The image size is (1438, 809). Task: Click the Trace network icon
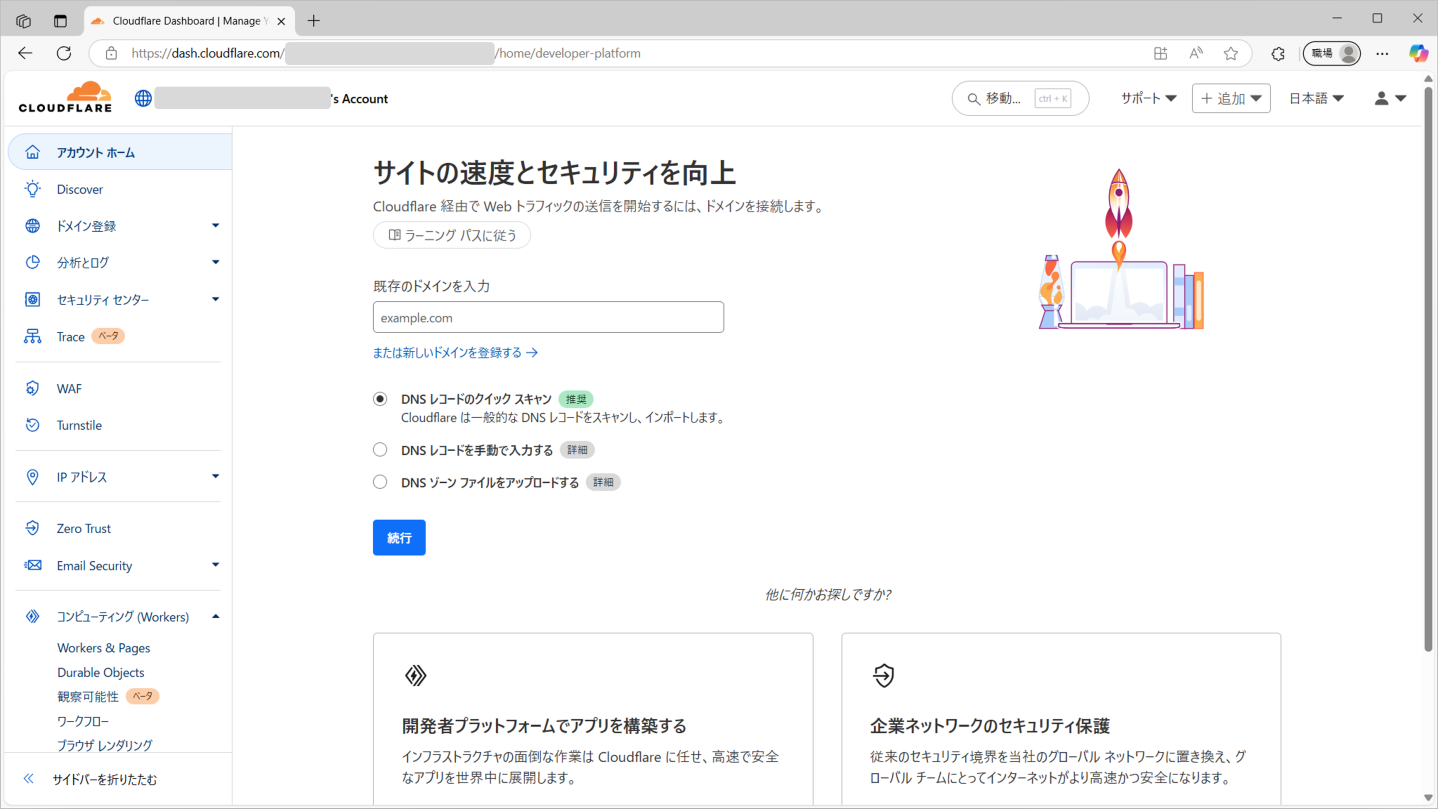click(33, 336)
